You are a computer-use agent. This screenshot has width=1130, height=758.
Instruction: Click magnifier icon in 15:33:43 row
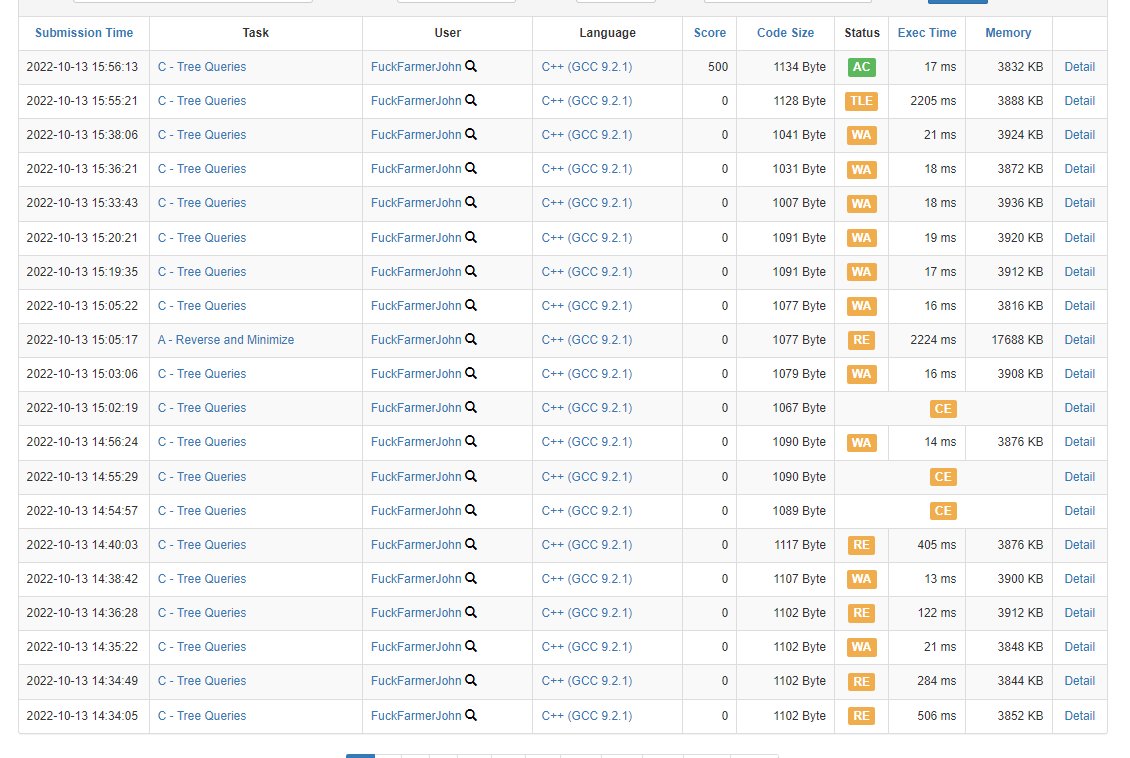click(x=471, y=202)
